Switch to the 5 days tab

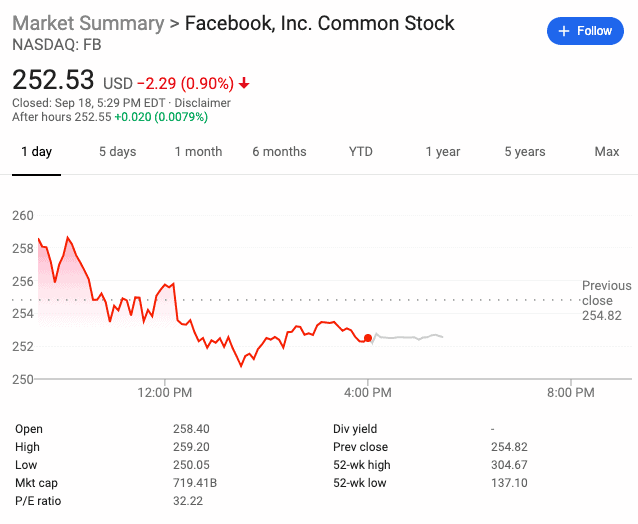click(x=117, y=152)
